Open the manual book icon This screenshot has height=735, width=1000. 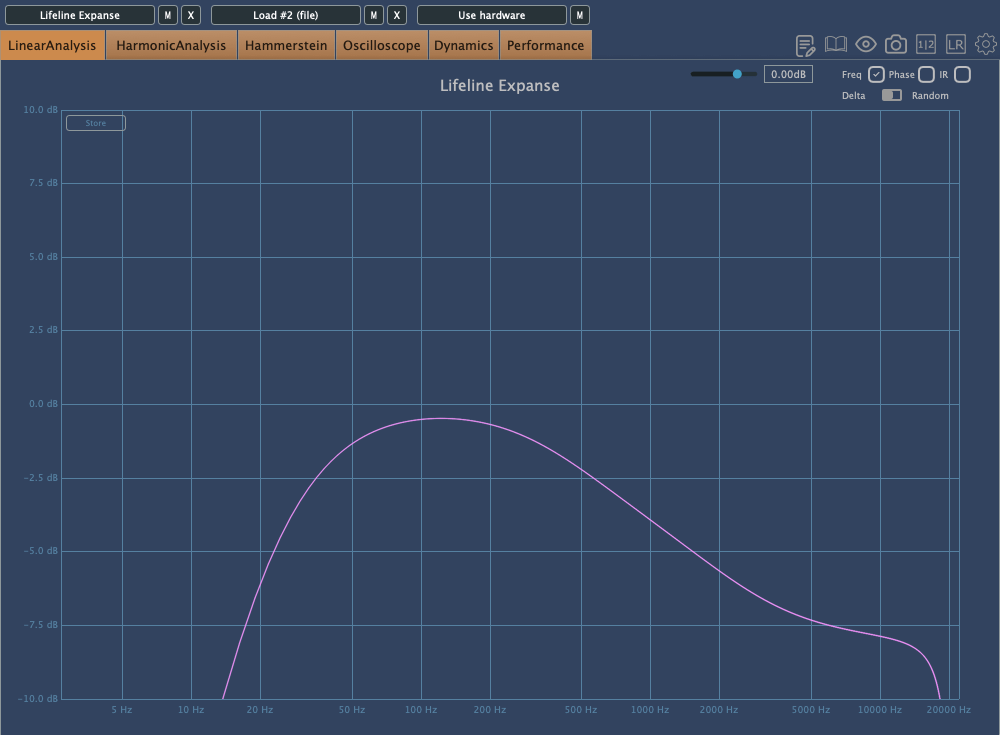click(x=836, y=45)
